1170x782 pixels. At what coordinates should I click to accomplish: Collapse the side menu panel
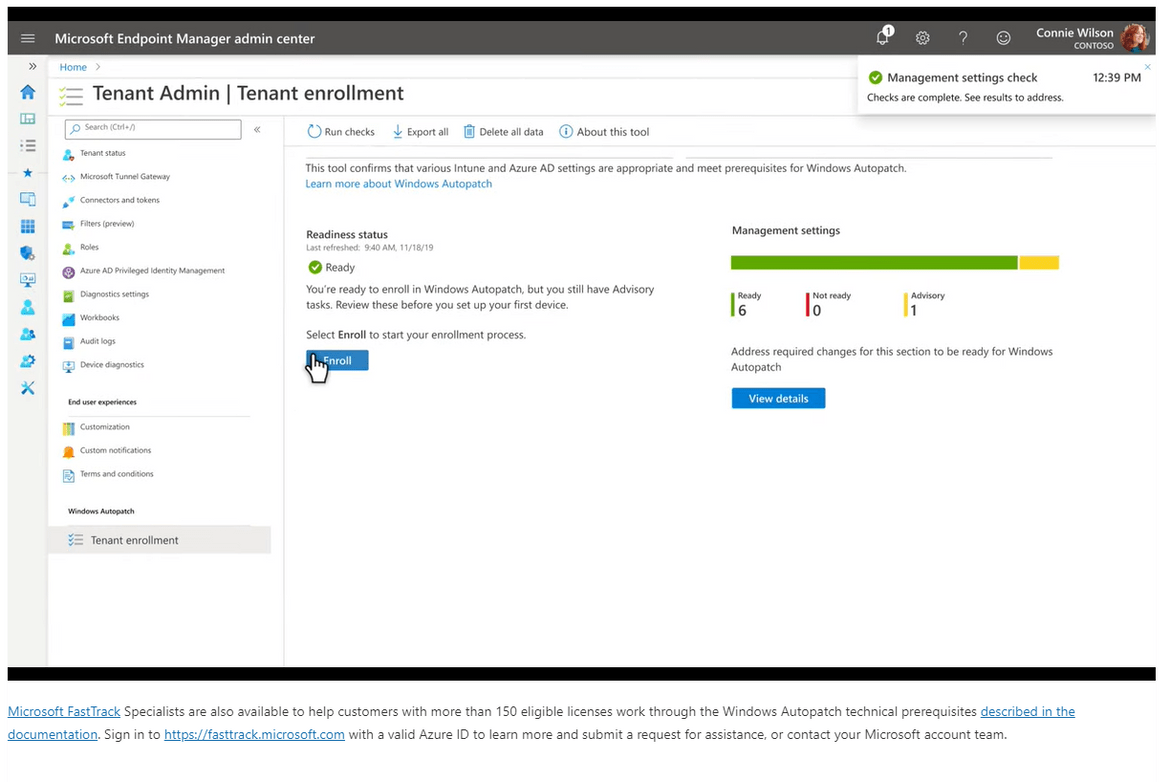click(257, 129)
